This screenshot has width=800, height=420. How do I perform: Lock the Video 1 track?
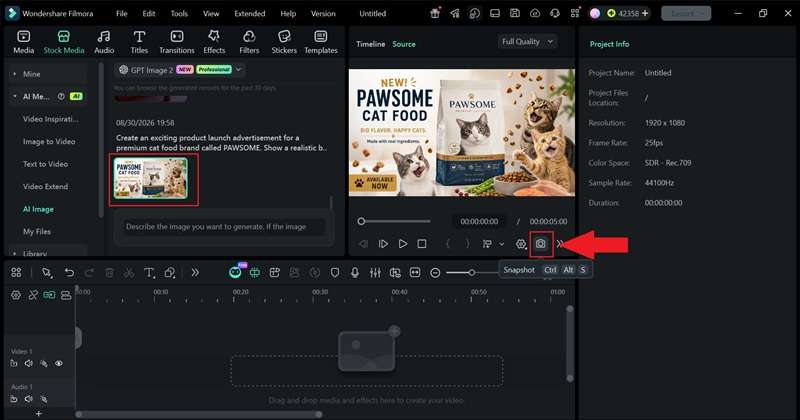14,363
